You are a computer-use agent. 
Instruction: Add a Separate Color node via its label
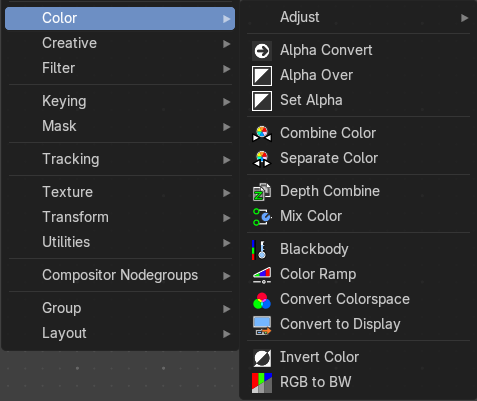[x=329, y=158]
